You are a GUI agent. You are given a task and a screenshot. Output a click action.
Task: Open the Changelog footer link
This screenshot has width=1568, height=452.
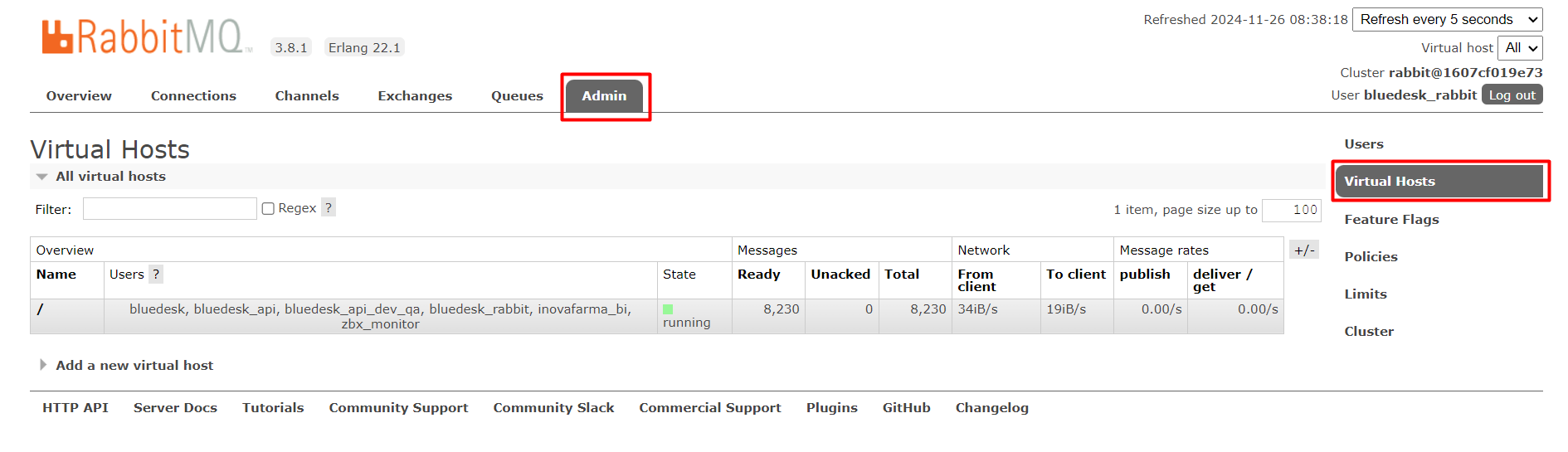click(991, 407)
